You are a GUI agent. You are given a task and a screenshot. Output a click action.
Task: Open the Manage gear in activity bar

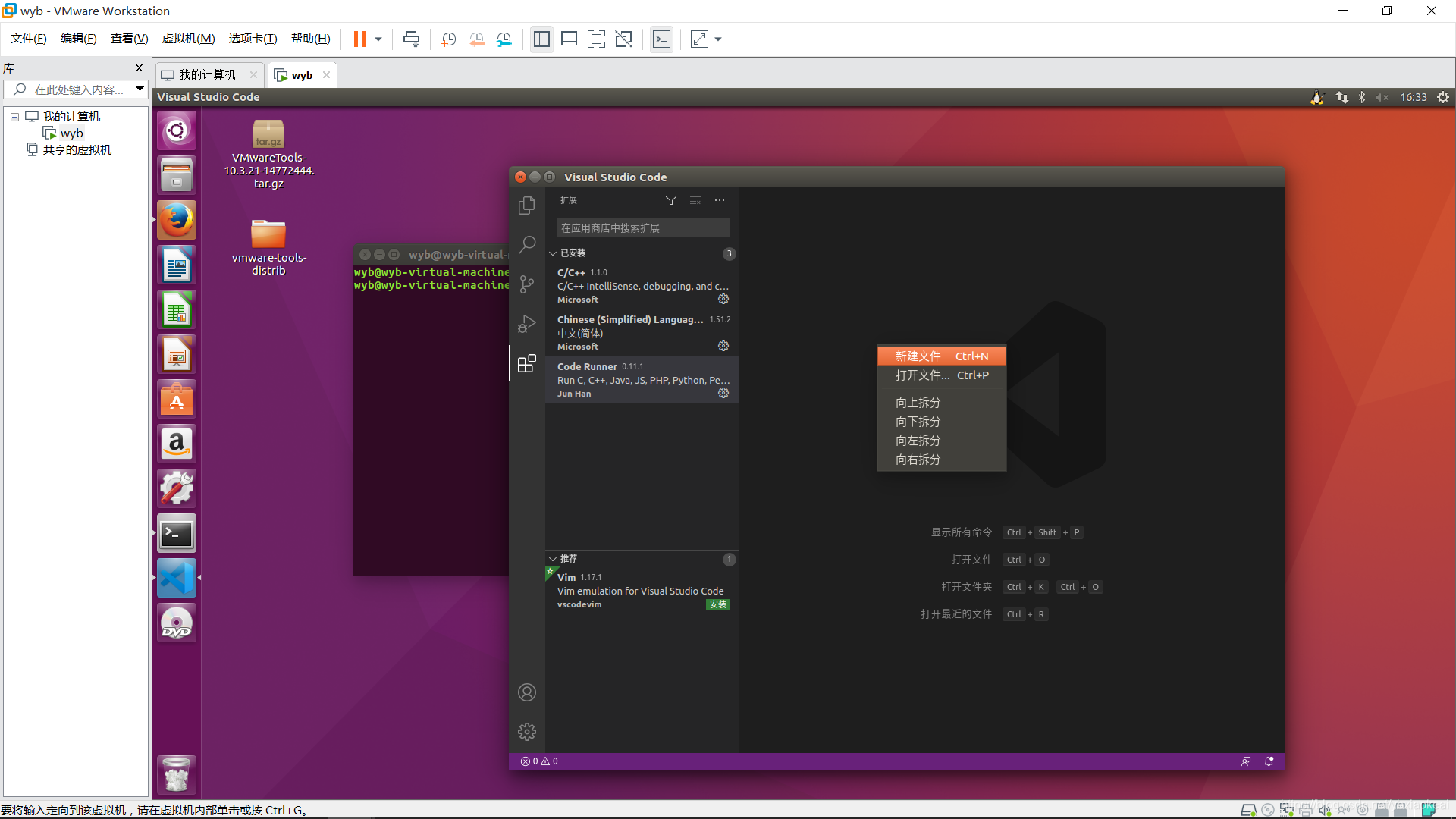click(526, 732)
